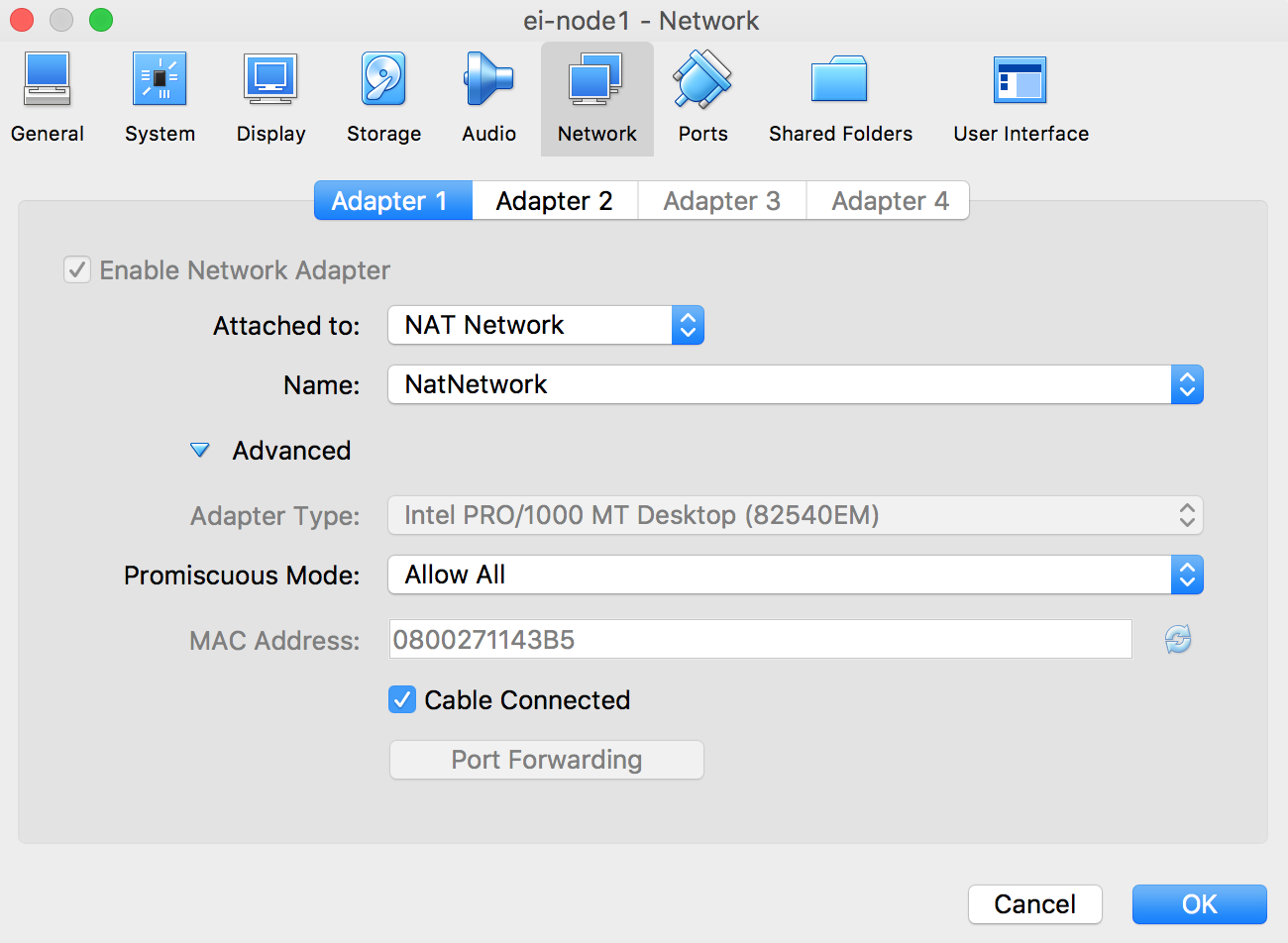Click the red close window button
The height and width of the screenshot is (943, 1288).
22,20
